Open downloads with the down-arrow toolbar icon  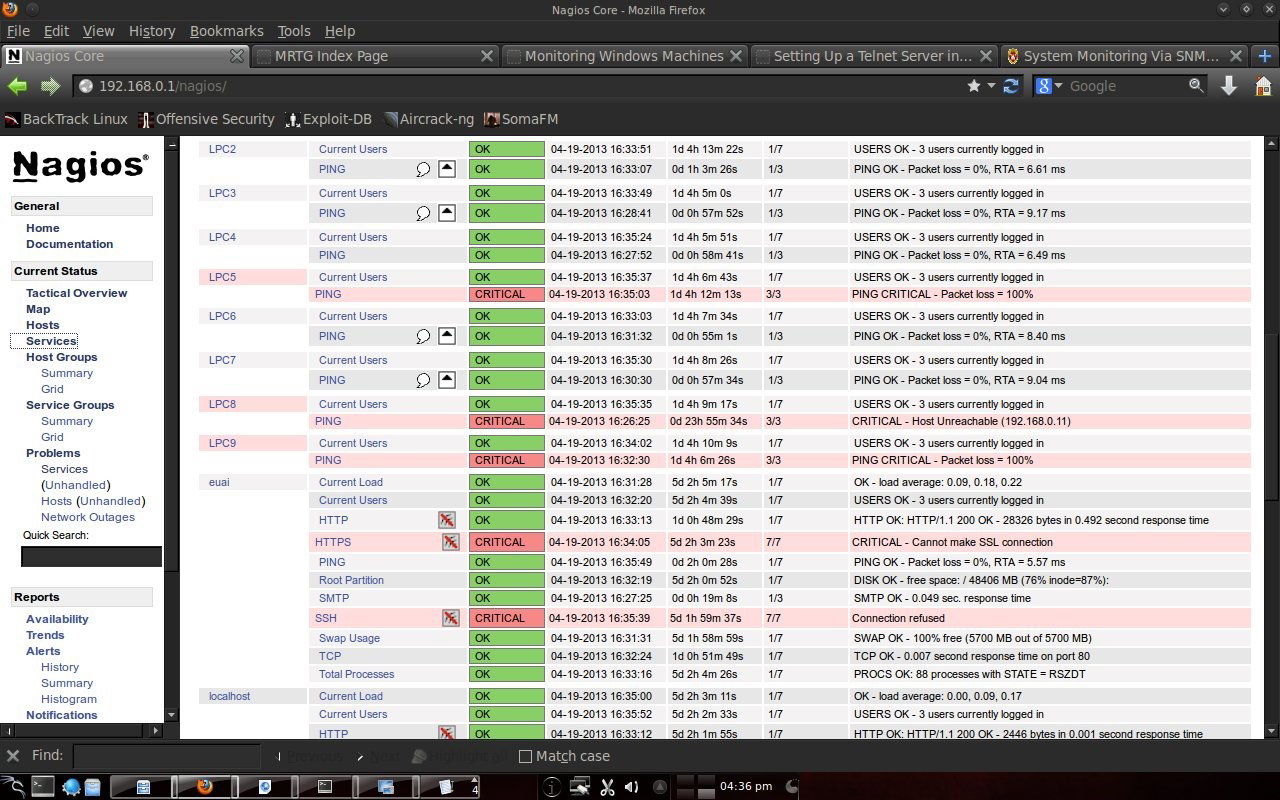[x=1229, y=86]
